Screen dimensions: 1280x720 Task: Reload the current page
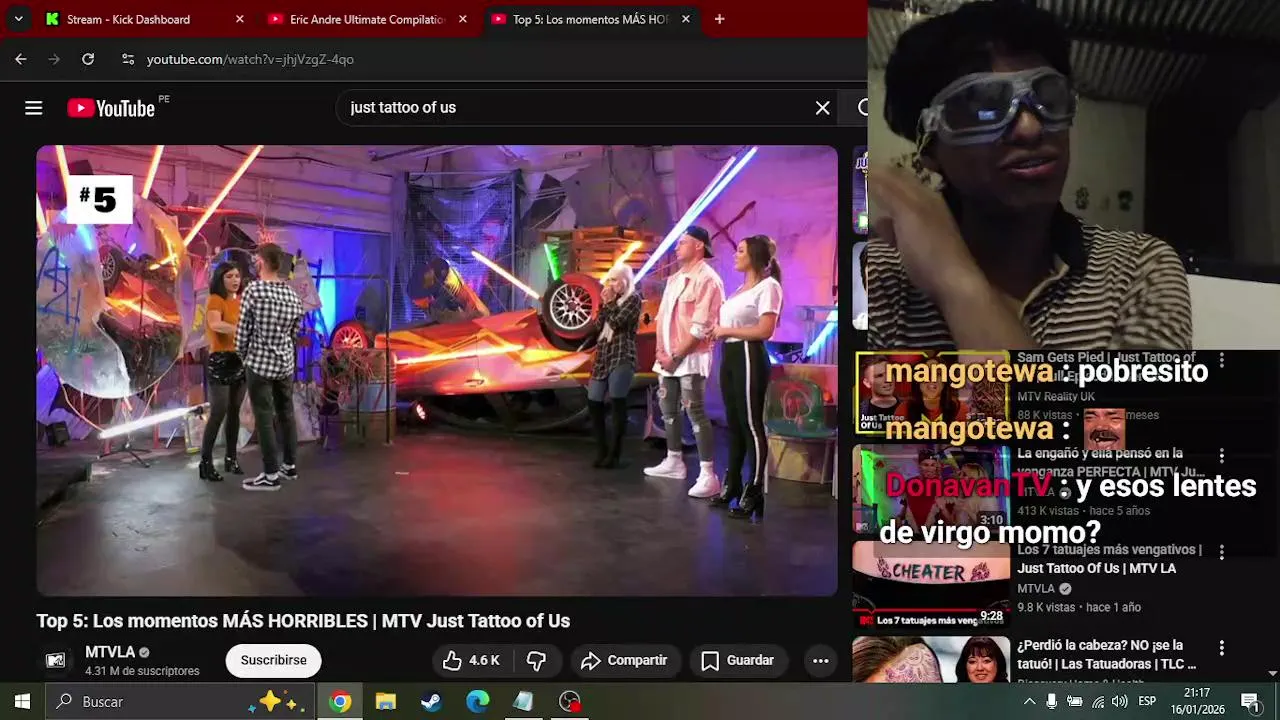click(x=88, y=59)
